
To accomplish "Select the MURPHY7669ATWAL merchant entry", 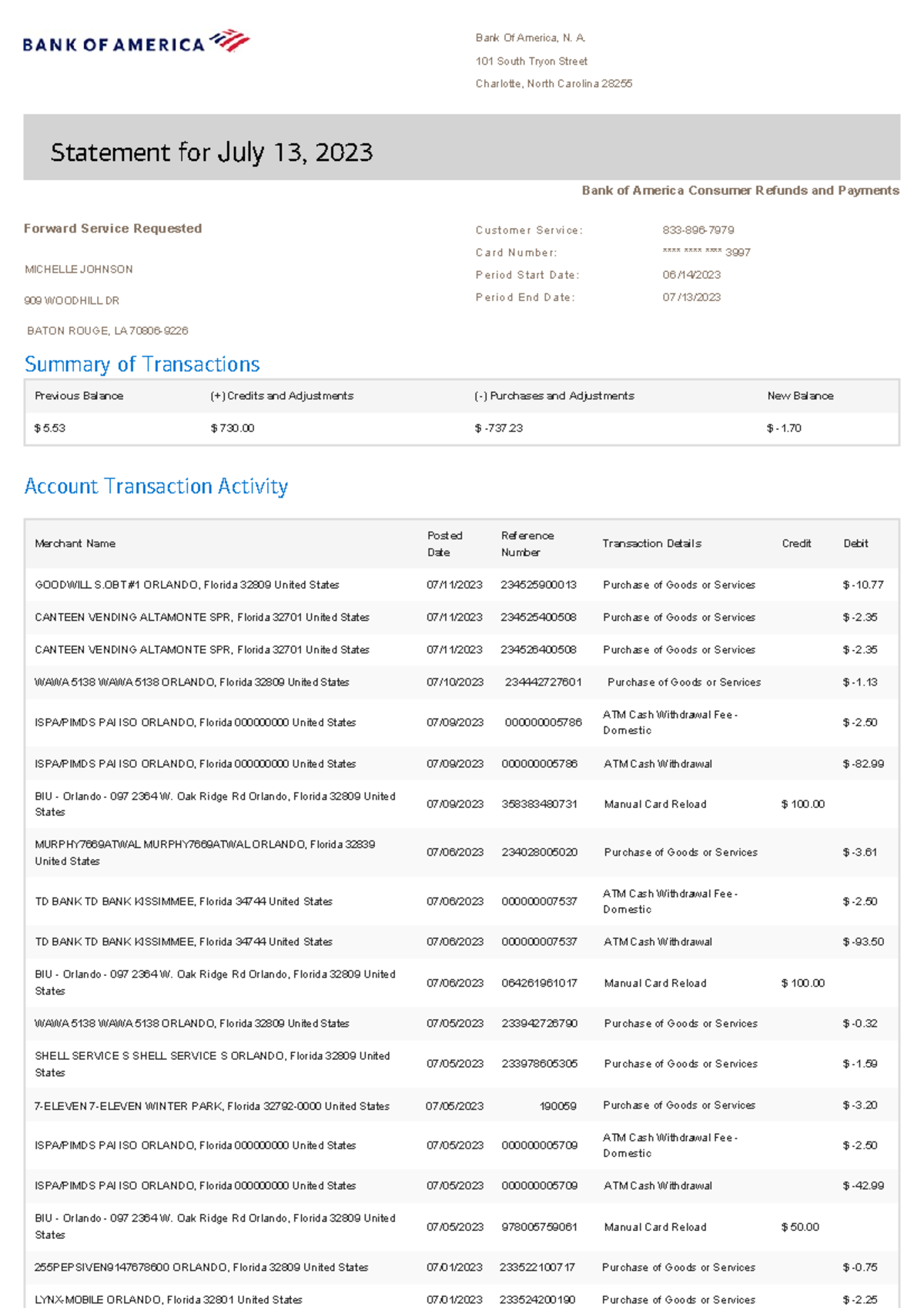I will click(x=205, y=853).
